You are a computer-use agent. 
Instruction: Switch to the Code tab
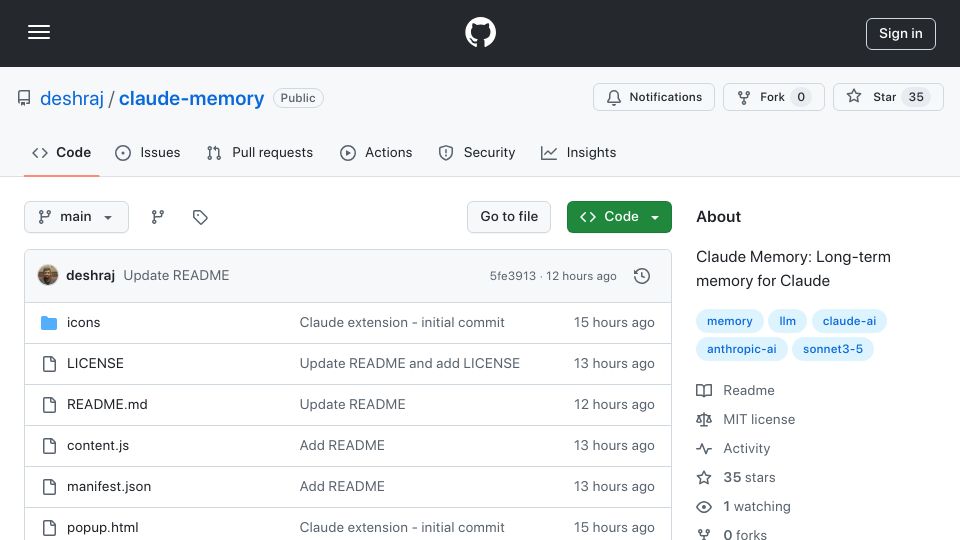(61, 152)
